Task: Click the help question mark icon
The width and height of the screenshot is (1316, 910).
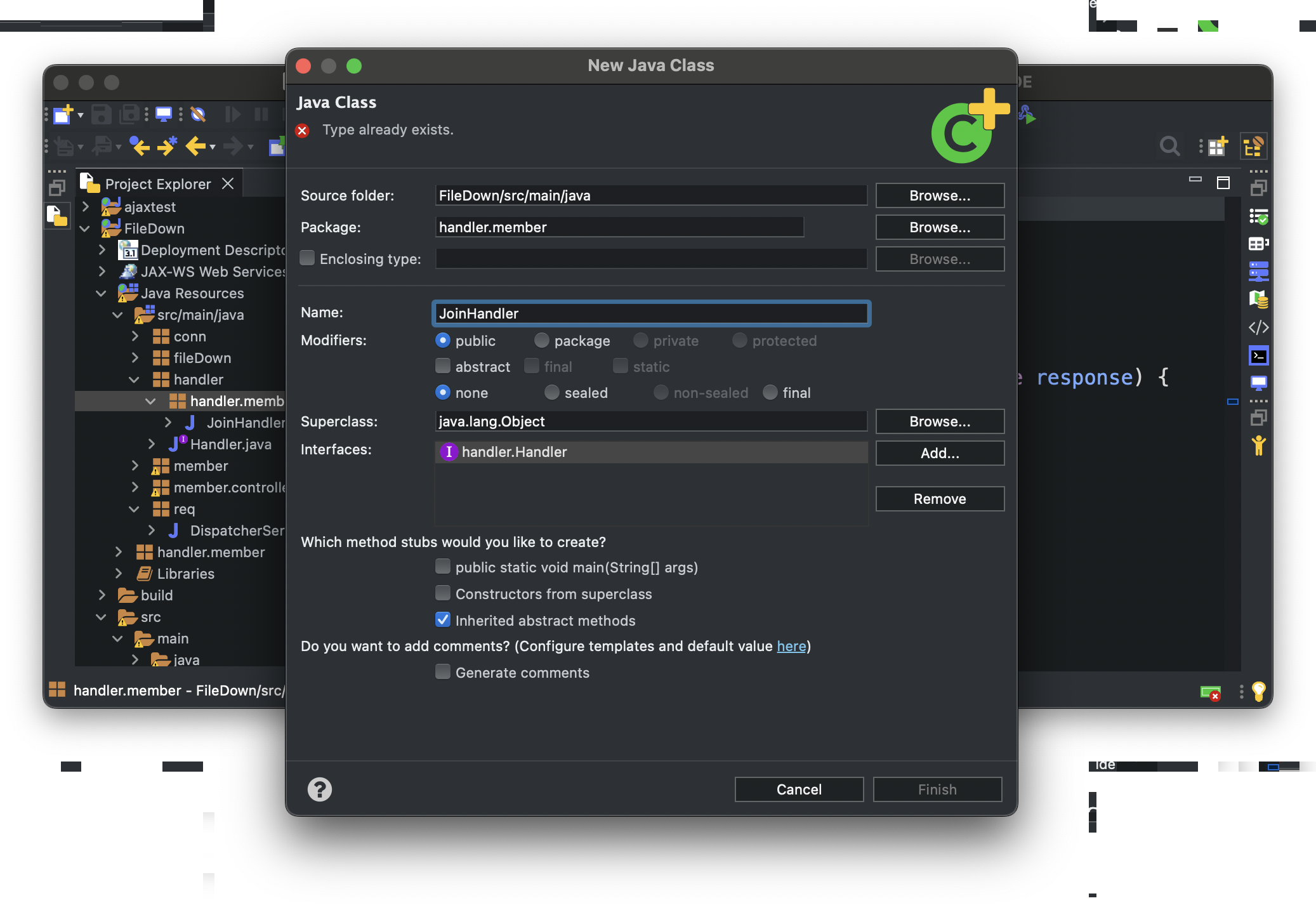Action: click(x=319, y=789)
